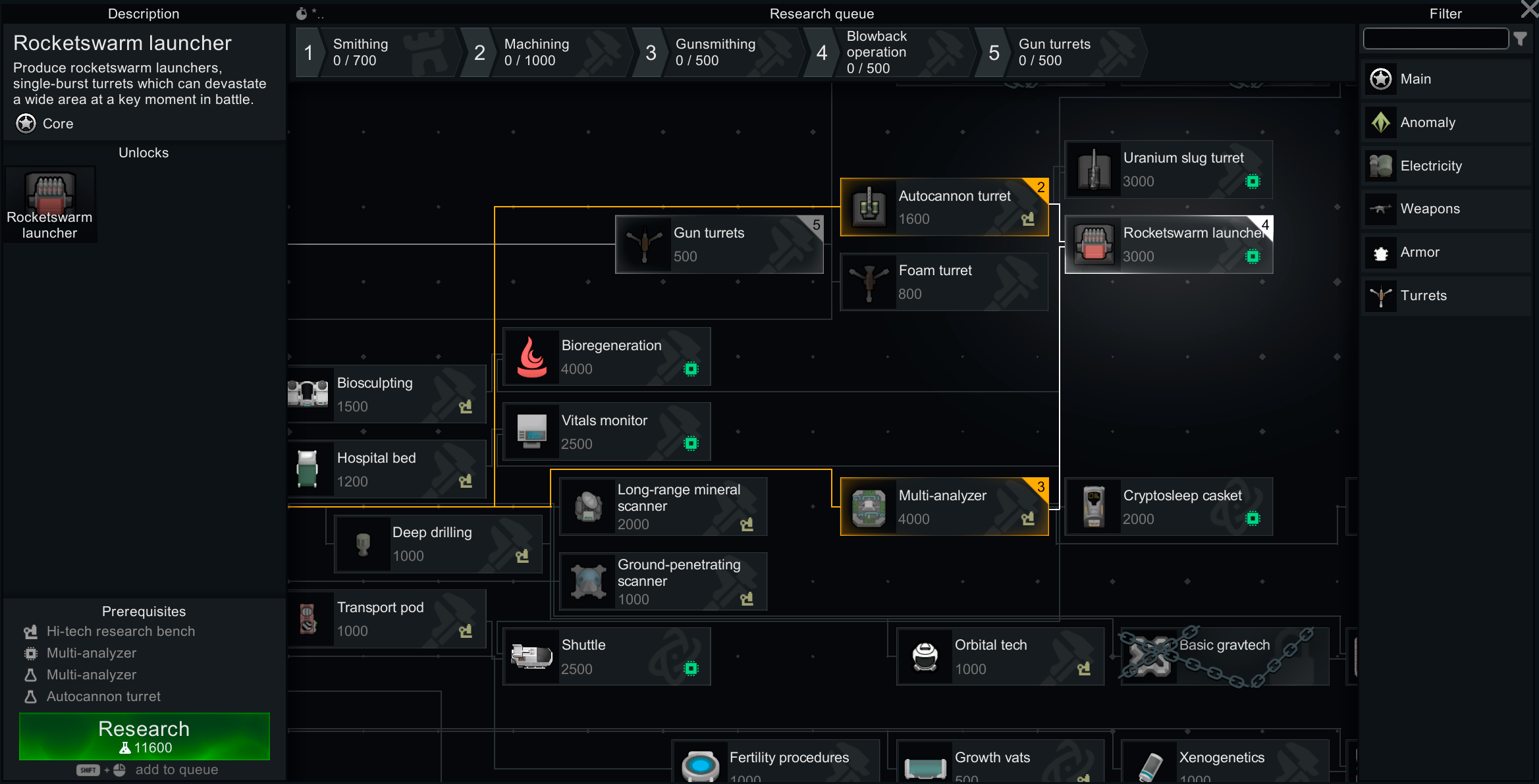Select the Uranium slug turret research node
The height and width of the screenshot is (784, 1539).
1169,169
